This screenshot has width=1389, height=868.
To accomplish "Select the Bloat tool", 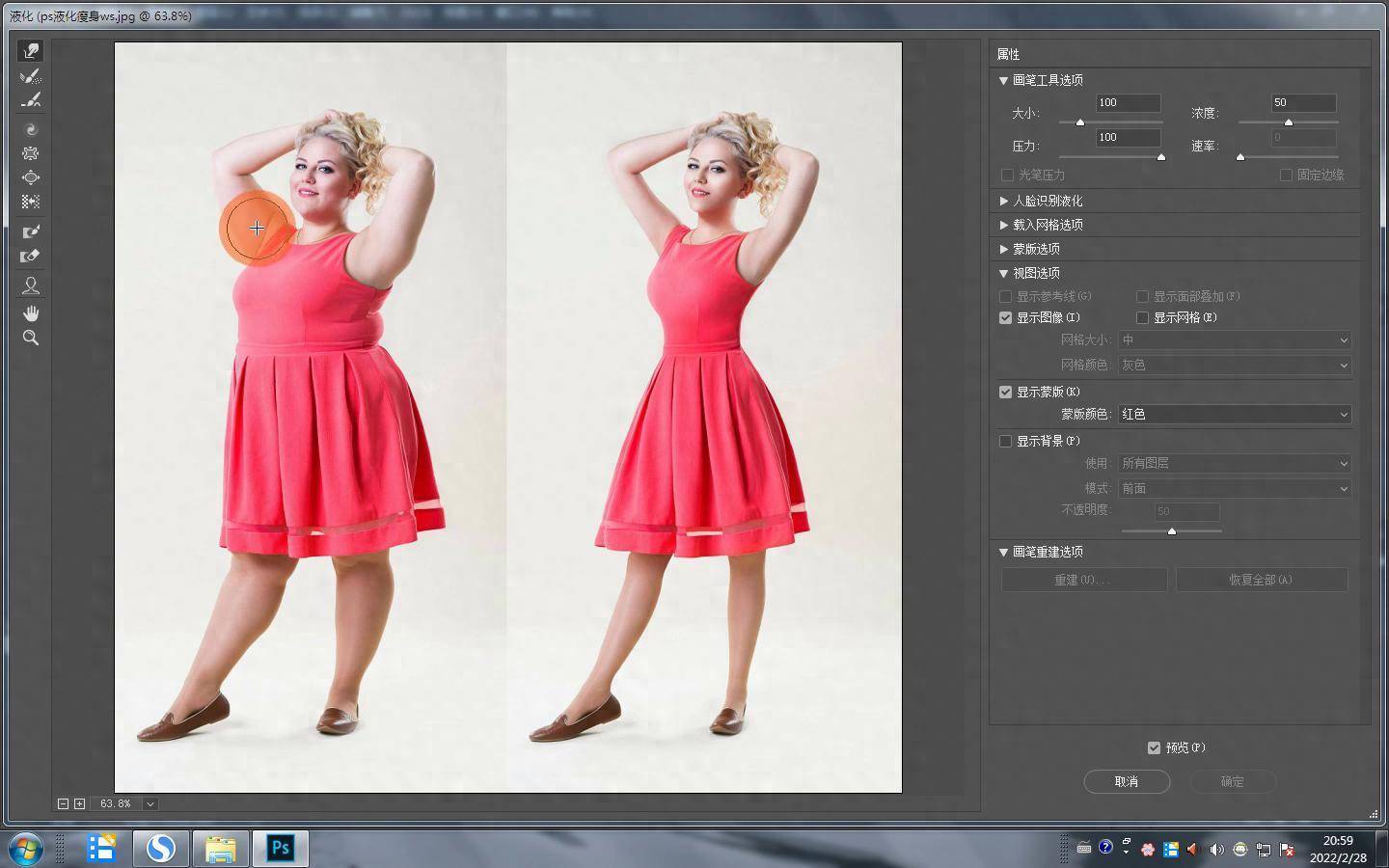I will tap(31, 177).
